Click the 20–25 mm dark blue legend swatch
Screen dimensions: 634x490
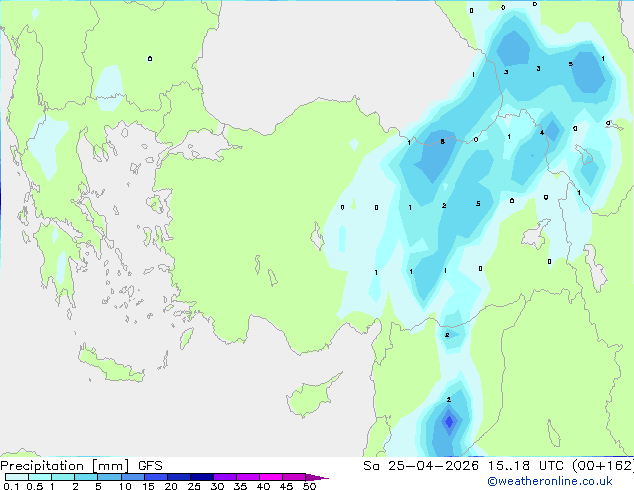(x=178, y=477)
